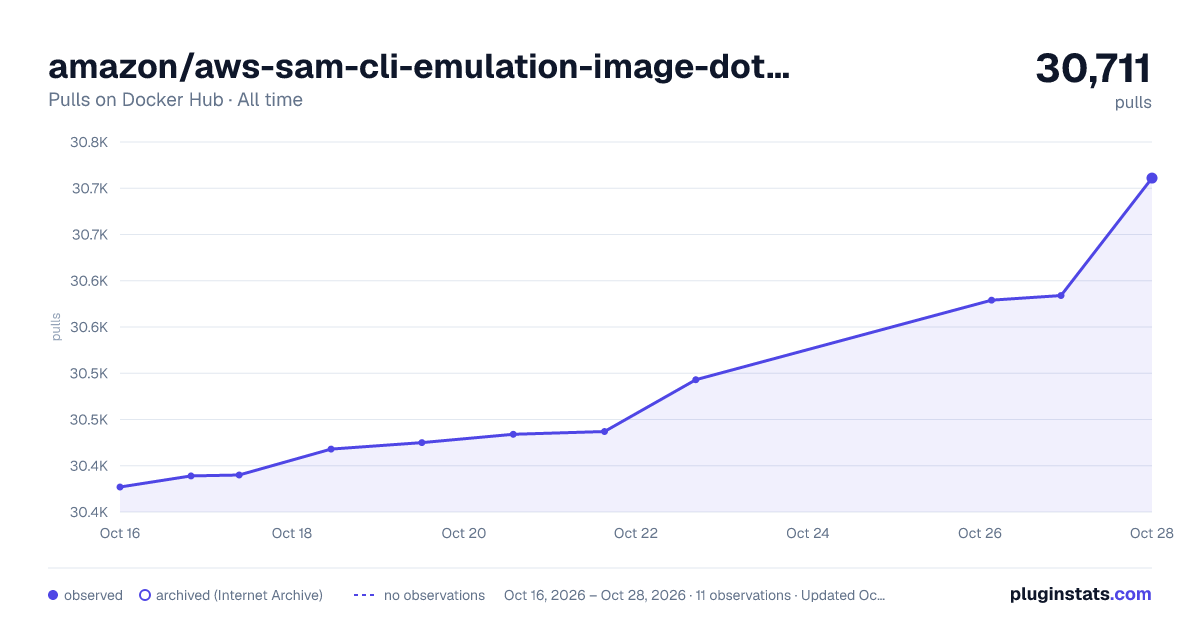
Task: Click the 'Oct 24' x-axis label
Action: click(x=808, y=533)
